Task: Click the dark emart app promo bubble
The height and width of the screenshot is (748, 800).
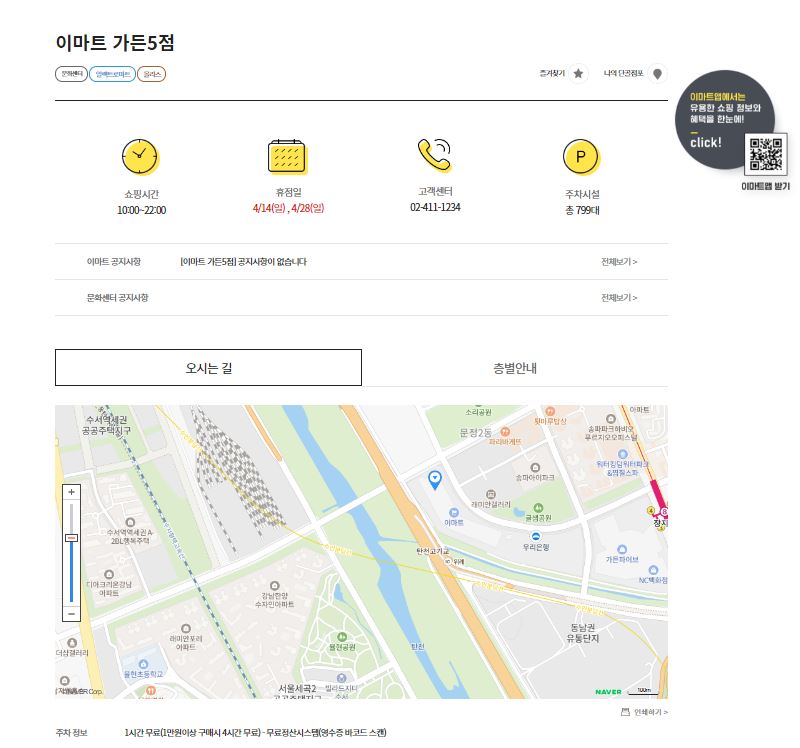Action: coord(724,120)
